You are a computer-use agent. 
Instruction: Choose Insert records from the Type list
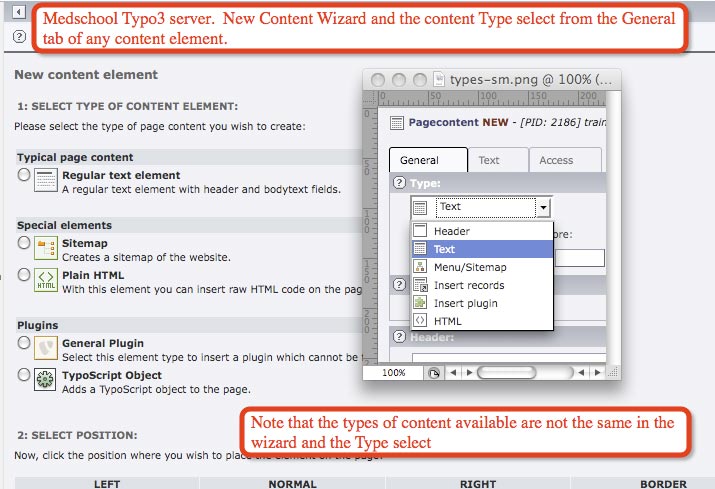tap(469, 285)
